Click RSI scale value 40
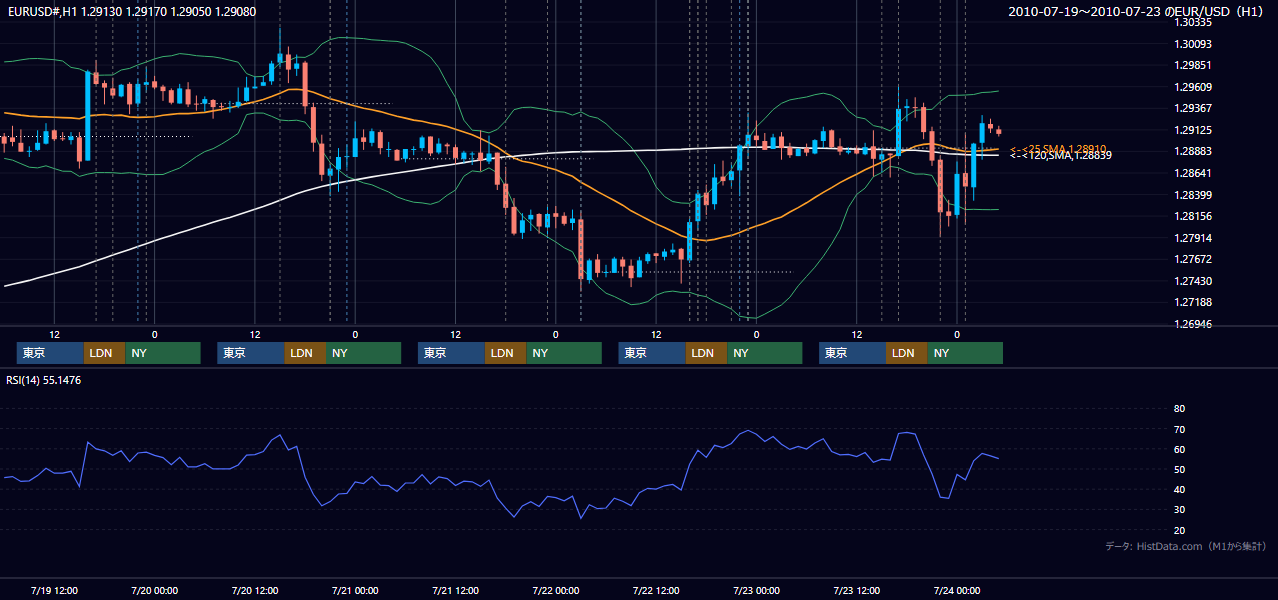This screenshot has height=600, width=1278. tap(1179, 489)
